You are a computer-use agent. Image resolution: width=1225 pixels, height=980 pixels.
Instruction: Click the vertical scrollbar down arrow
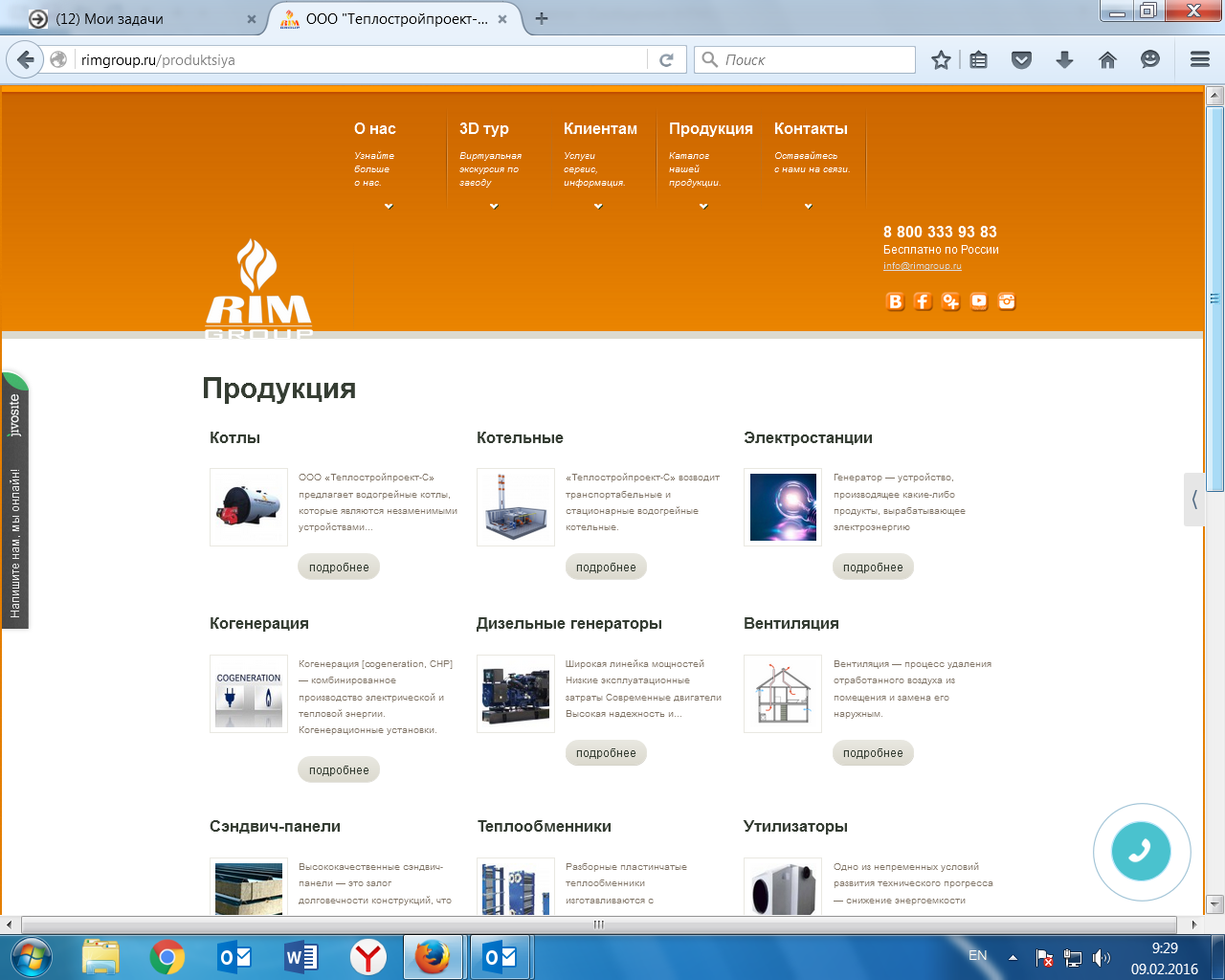click(x=1214, y=903)
